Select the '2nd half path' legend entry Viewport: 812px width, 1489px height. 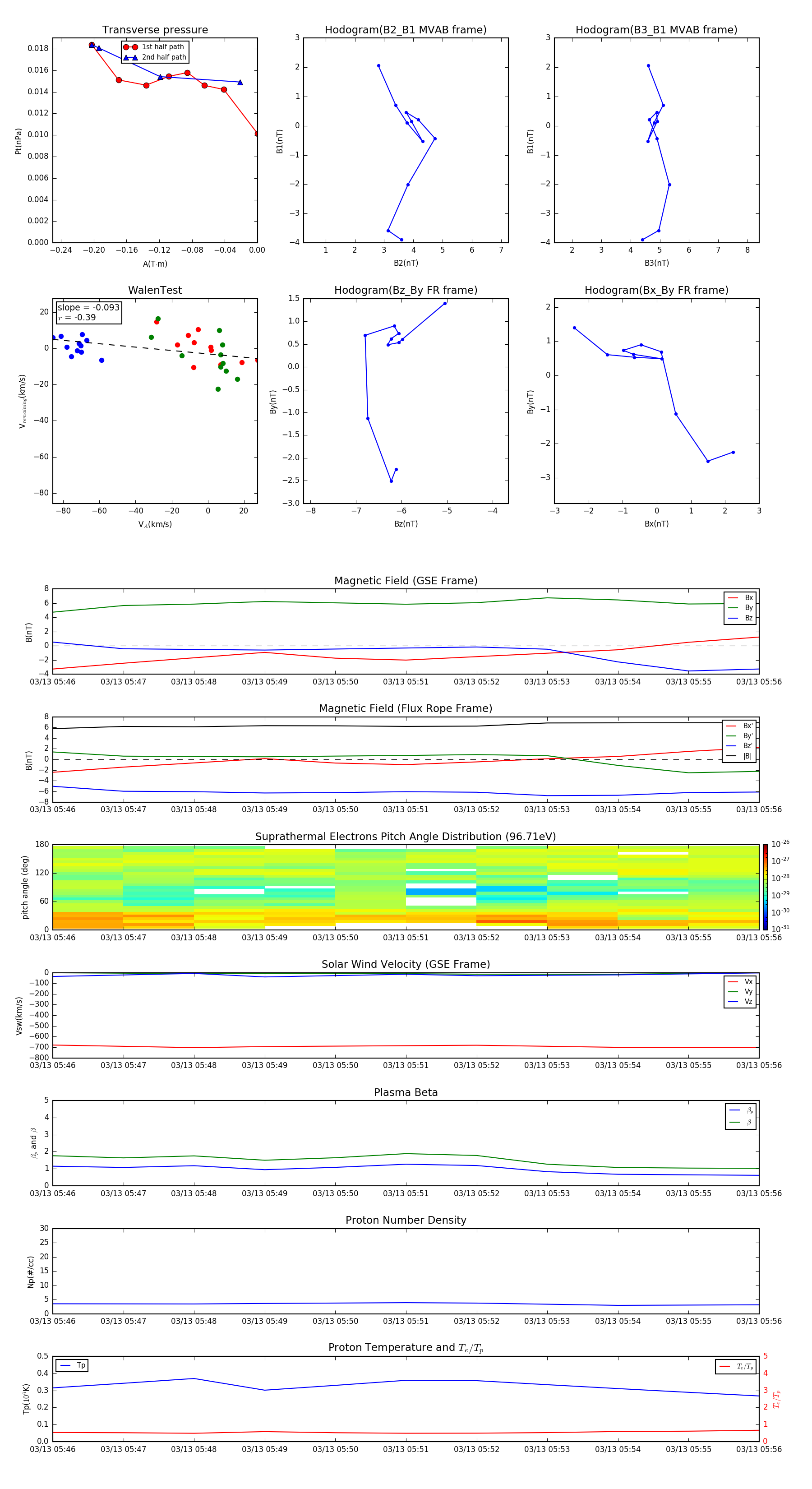156,57
